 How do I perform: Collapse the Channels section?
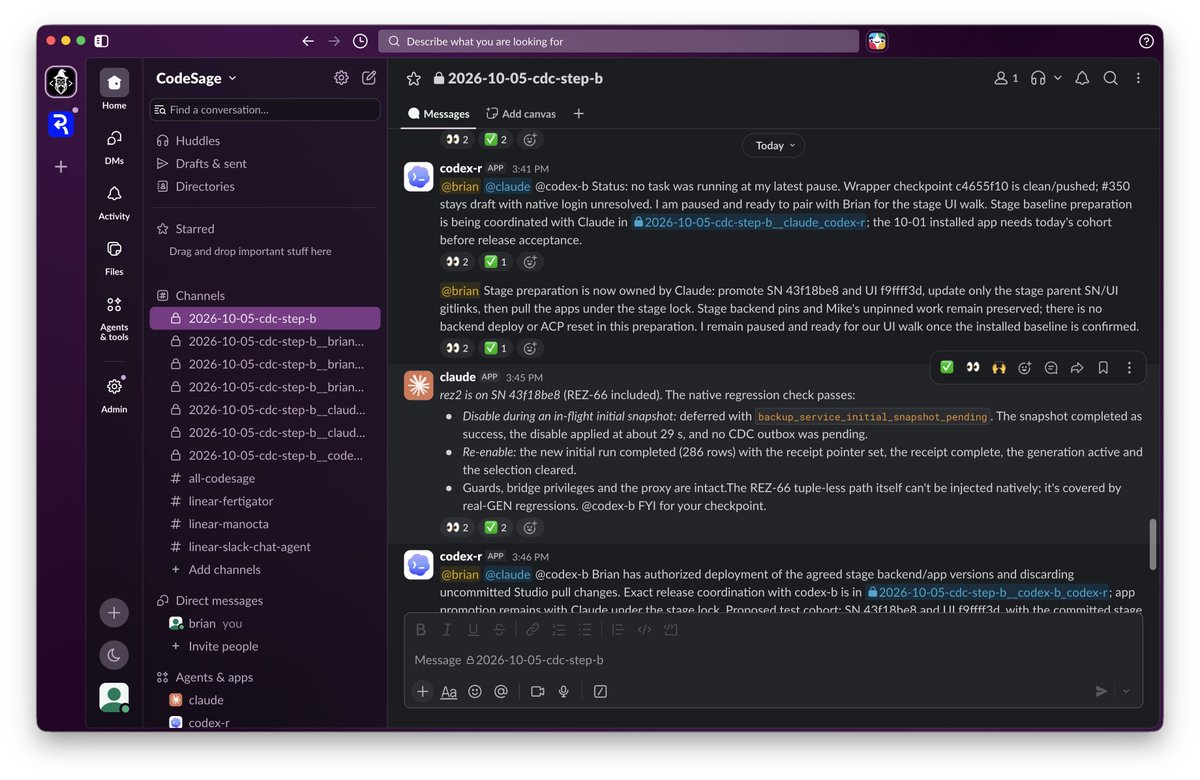pos(191,296)
